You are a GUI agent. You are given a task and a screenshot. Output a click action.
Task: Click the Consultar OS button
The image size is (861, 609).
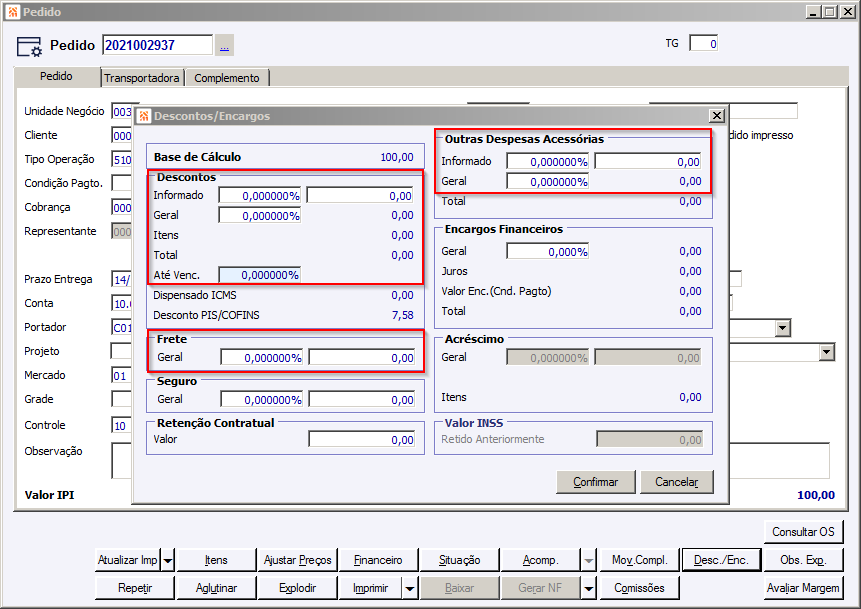tap(803, 532)
